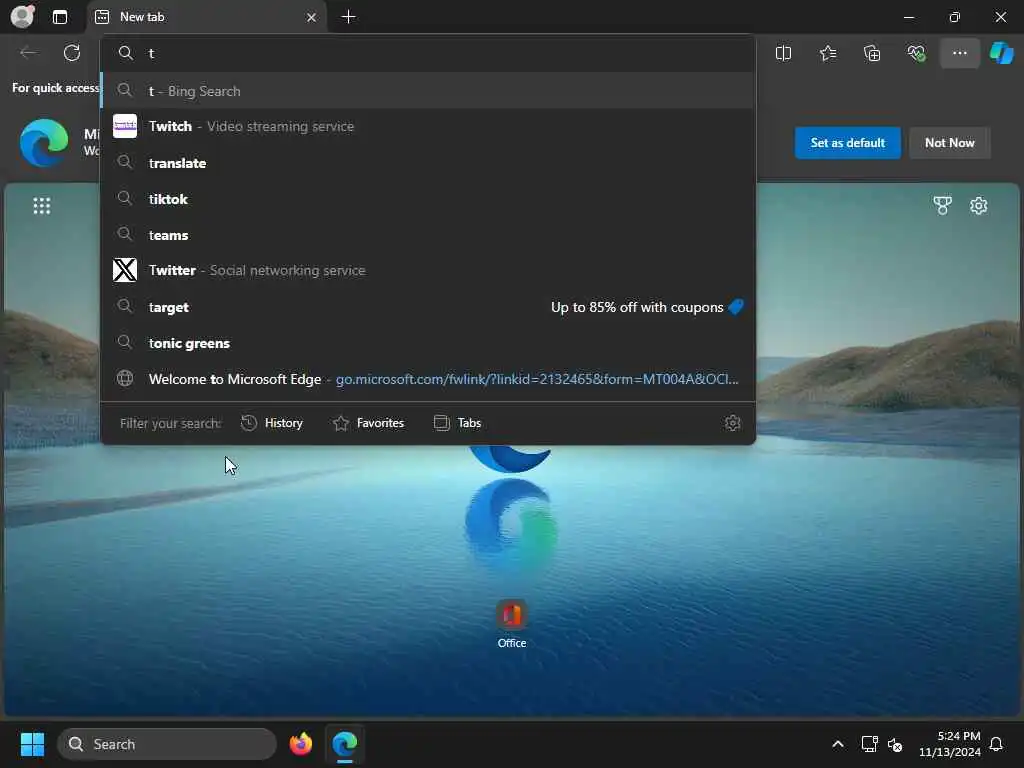Click the Edge icon in the taskbar
The width and height of the screenshot is (1024, 768).
(x=345, y=744)
